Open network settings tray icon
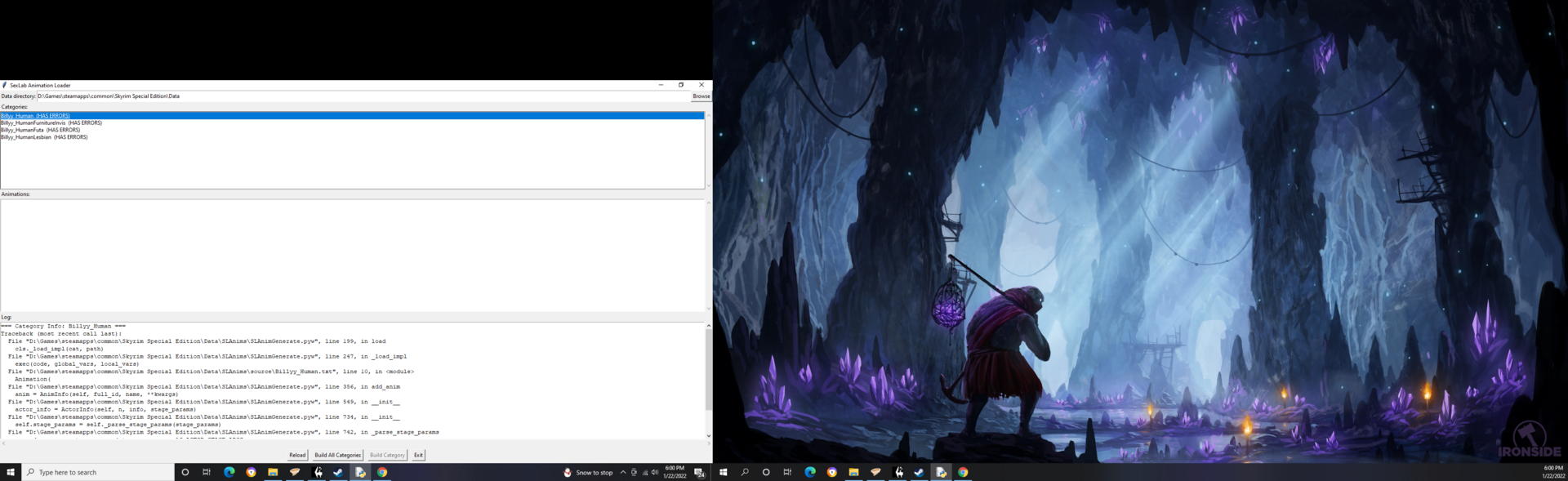 644,472
